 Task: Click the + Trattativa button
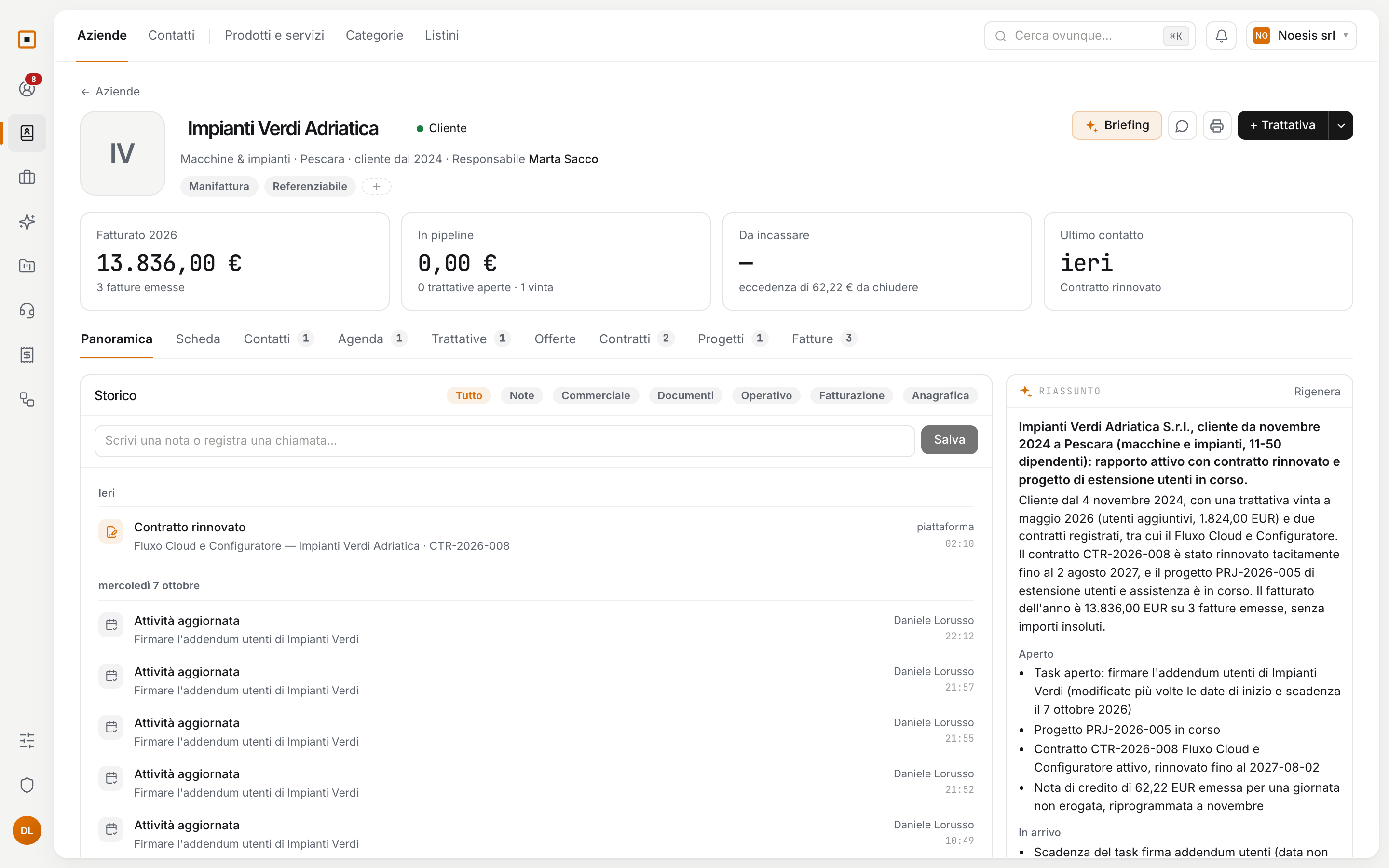(1283, 125)
